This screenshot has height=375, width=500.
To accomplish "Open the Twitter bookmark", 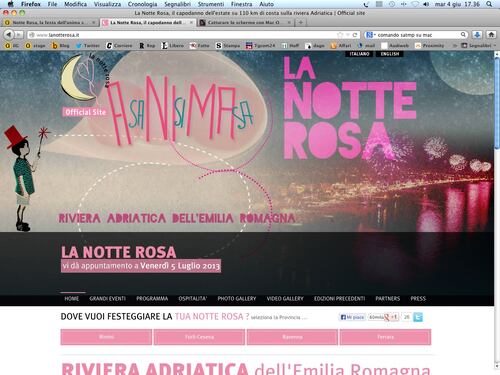I will coord(88,46).
